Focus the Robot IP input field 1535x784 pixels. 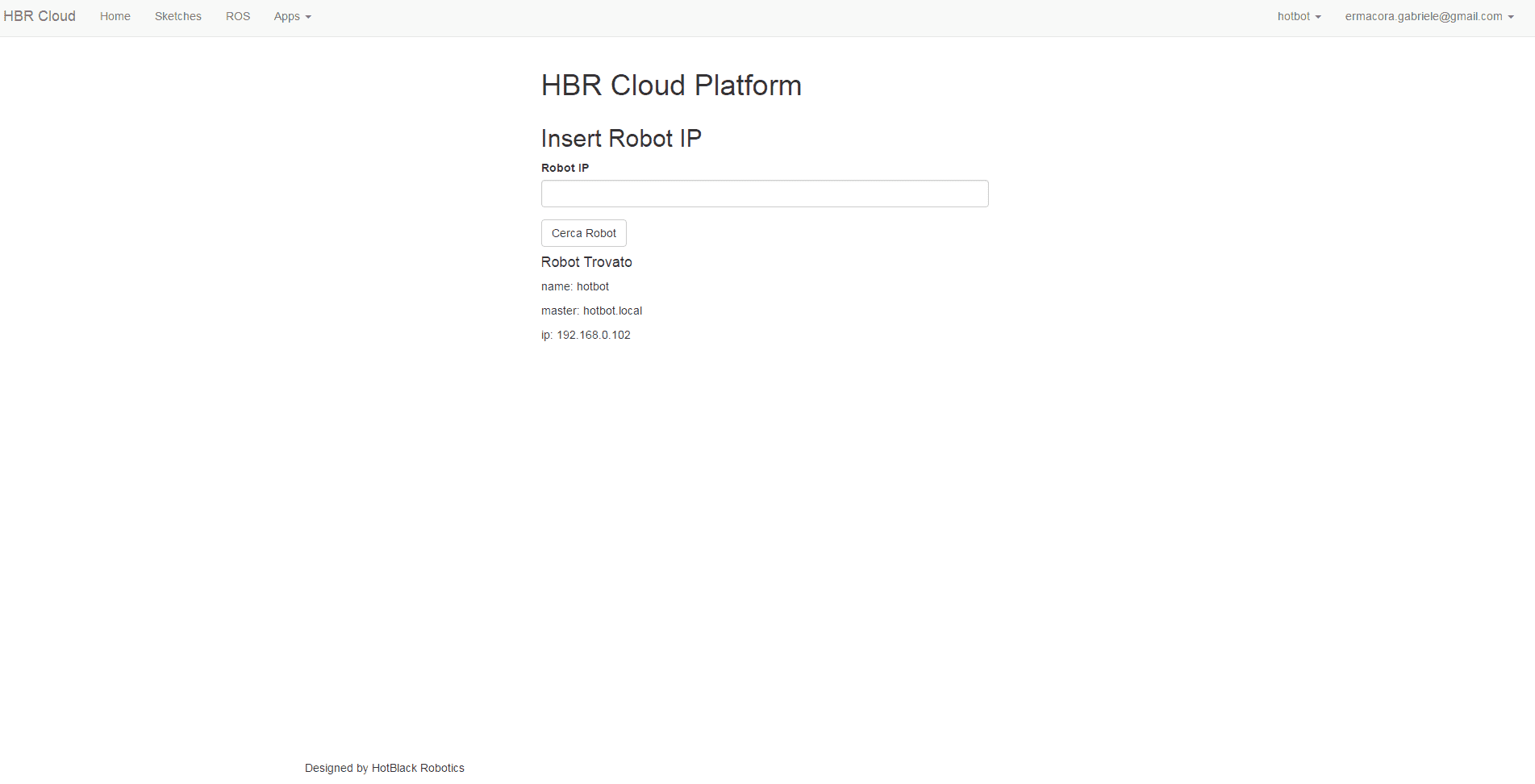pos(765,194)
